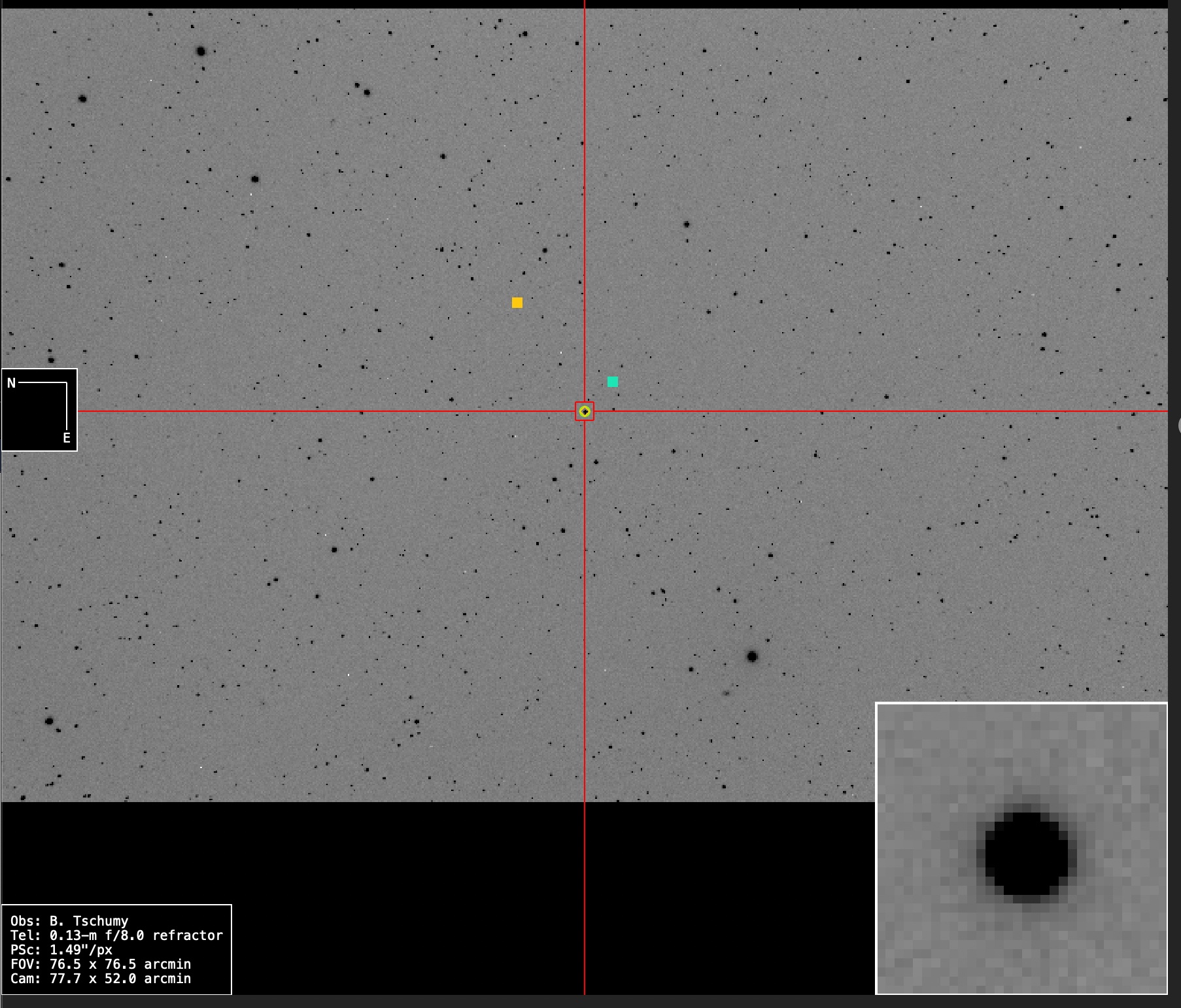The width and height of the screenshot is (1181, 1008).
Task: Select the close star pair in upper-left field
Action: pyautogui.click(x=362, y=89)
